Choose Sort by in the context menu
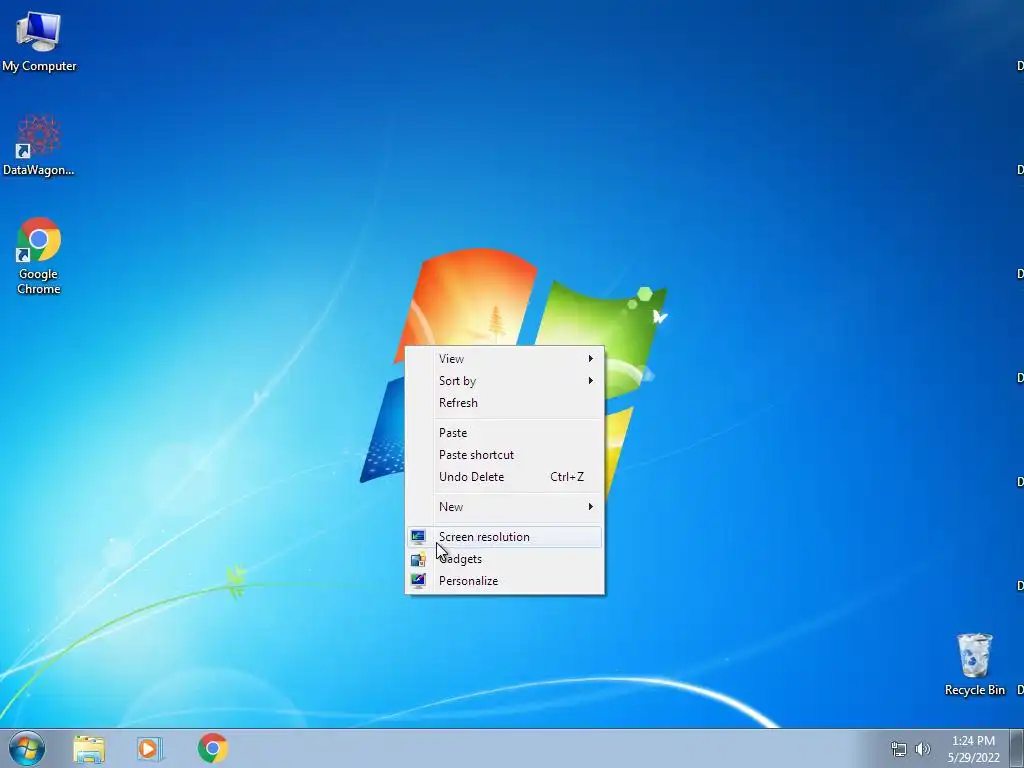Screen dimensions: 1024x768 coord(504,381)
